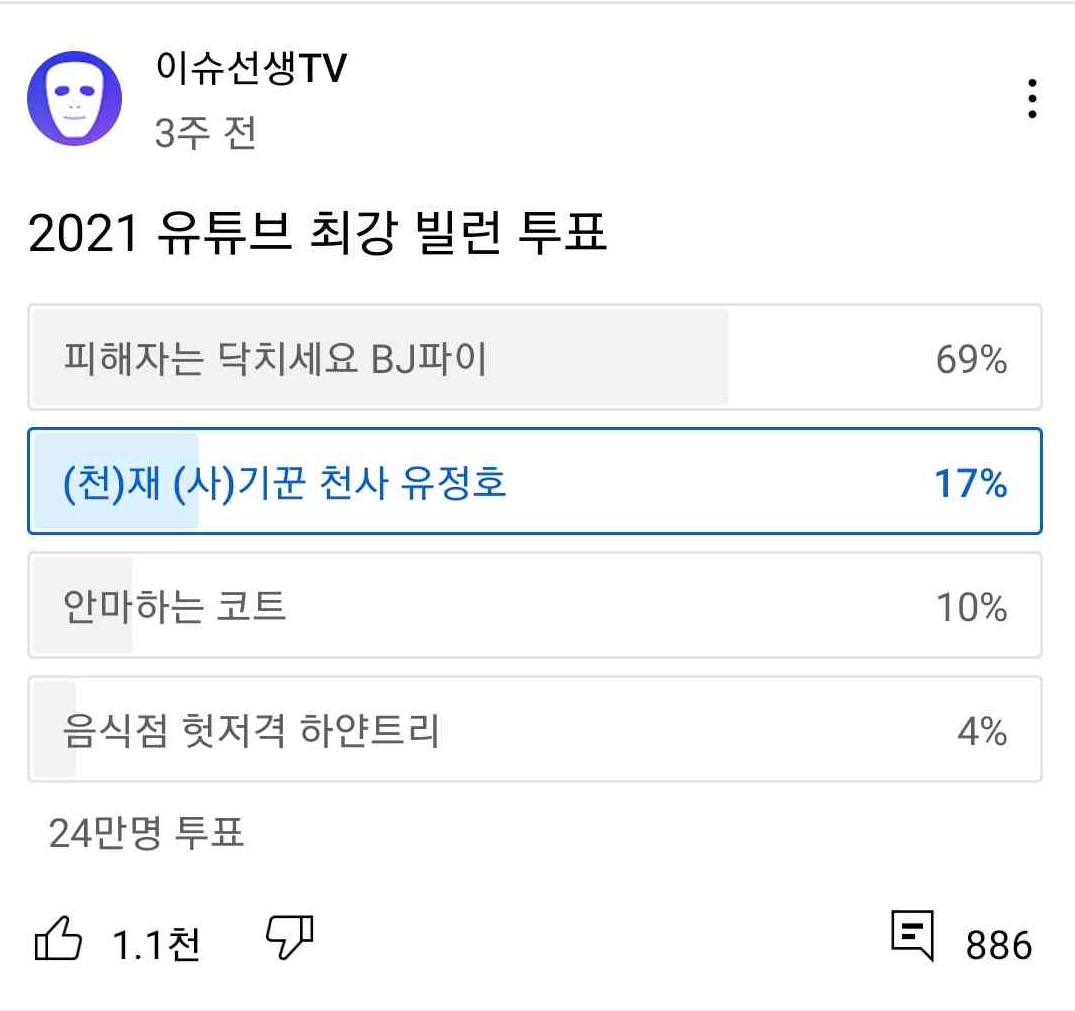Viewport: 1075px width, 1011px height.
Task: Click the 24만명 투표 vote total
Action: coord(146,832)
